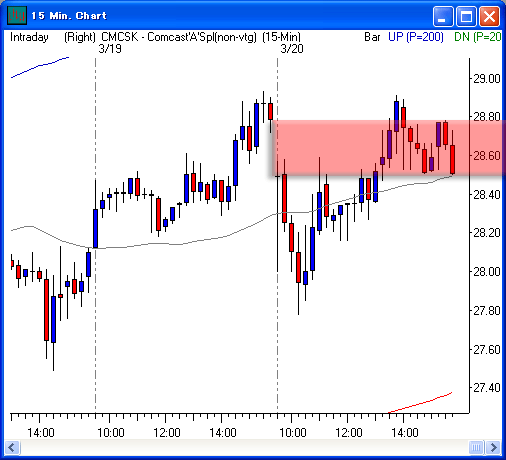This screenshot has height=460, width=506.
Task: Click the red lower band line
Action: [x=420, y=403]
